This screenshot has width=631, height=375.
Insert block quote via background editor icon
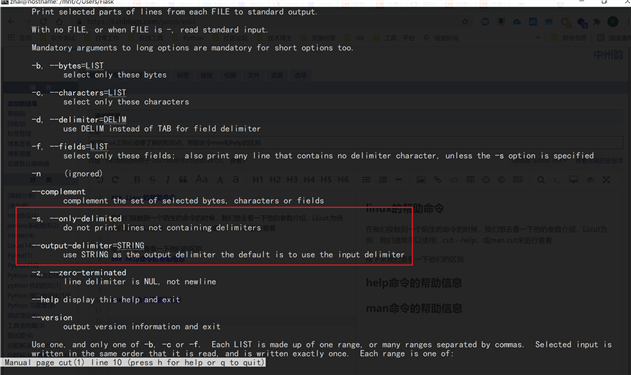pos(183,180)
